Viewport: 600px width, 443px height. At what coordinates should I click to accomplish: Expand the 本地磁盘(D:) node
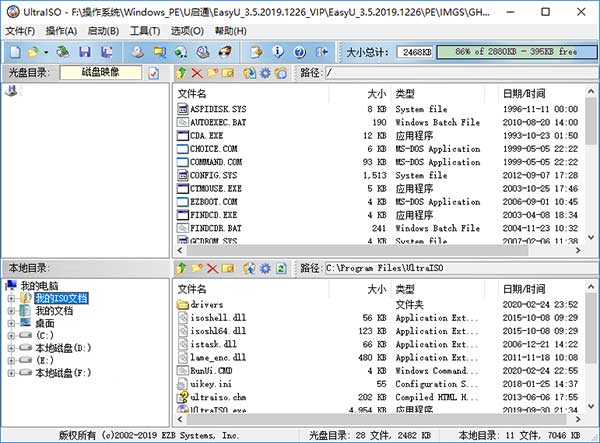[11, 348]
